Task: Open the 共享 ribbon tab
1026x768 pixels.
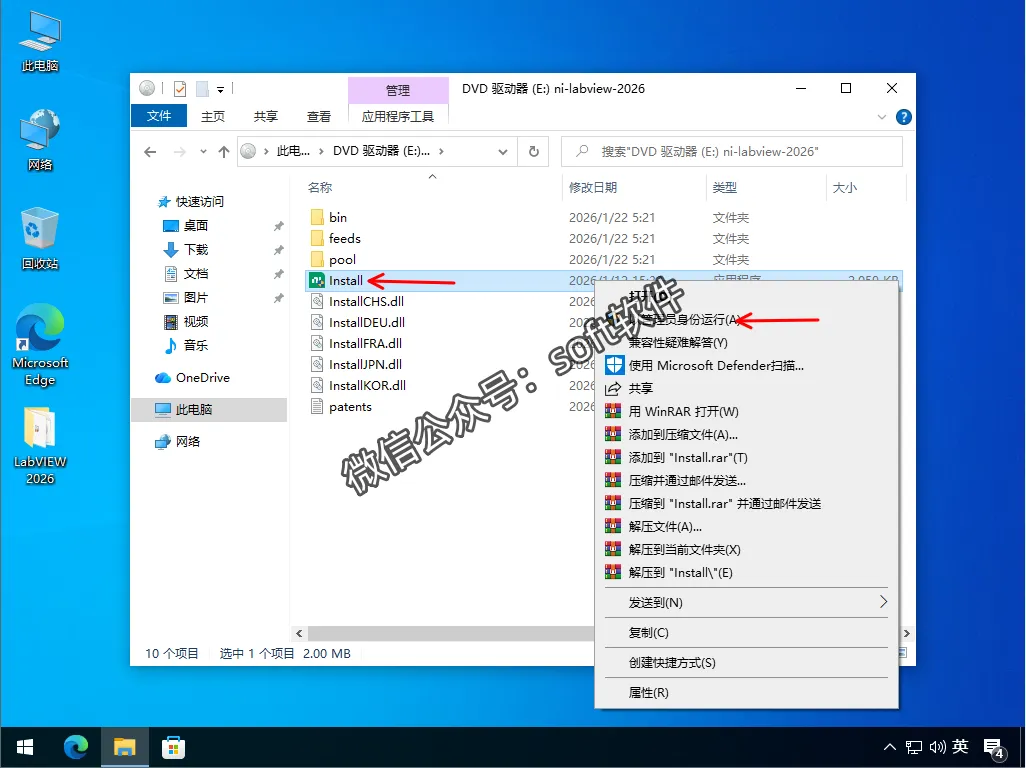Action: tap(266, 116)
